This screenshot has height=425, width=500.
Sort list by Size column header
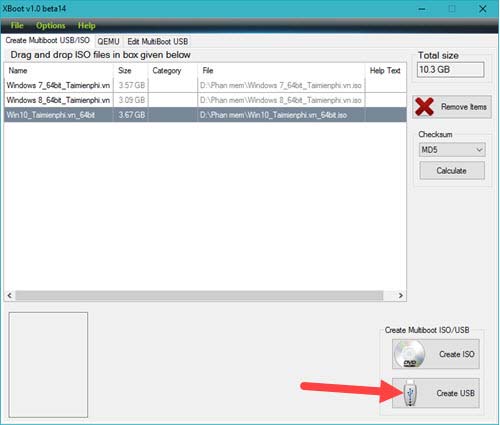coord(131,70)
